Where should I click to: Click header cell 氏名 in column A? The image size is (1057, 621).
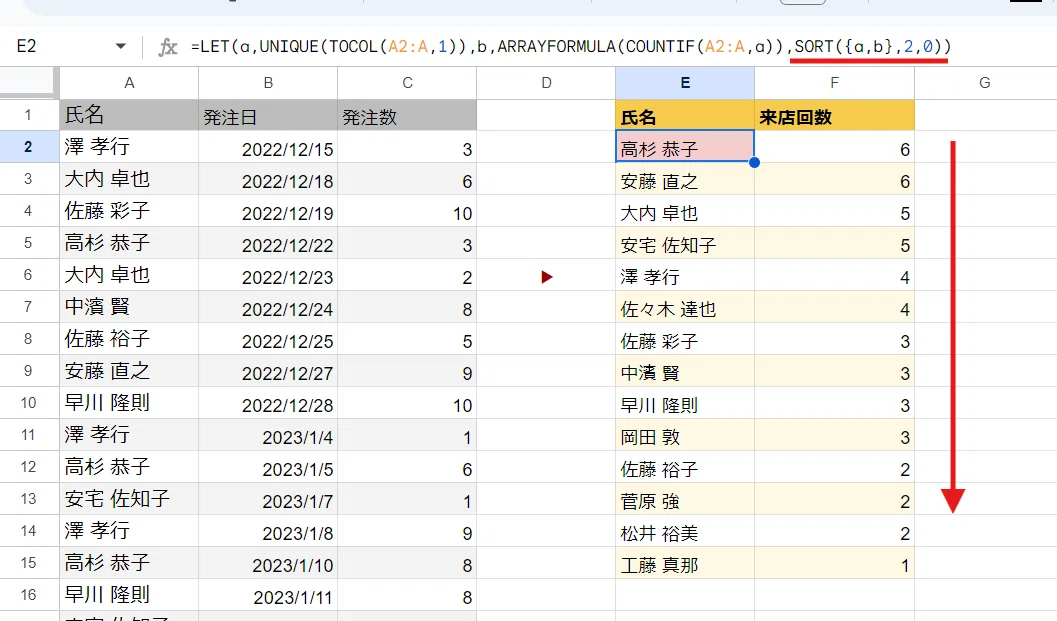[x=129, y=115]
